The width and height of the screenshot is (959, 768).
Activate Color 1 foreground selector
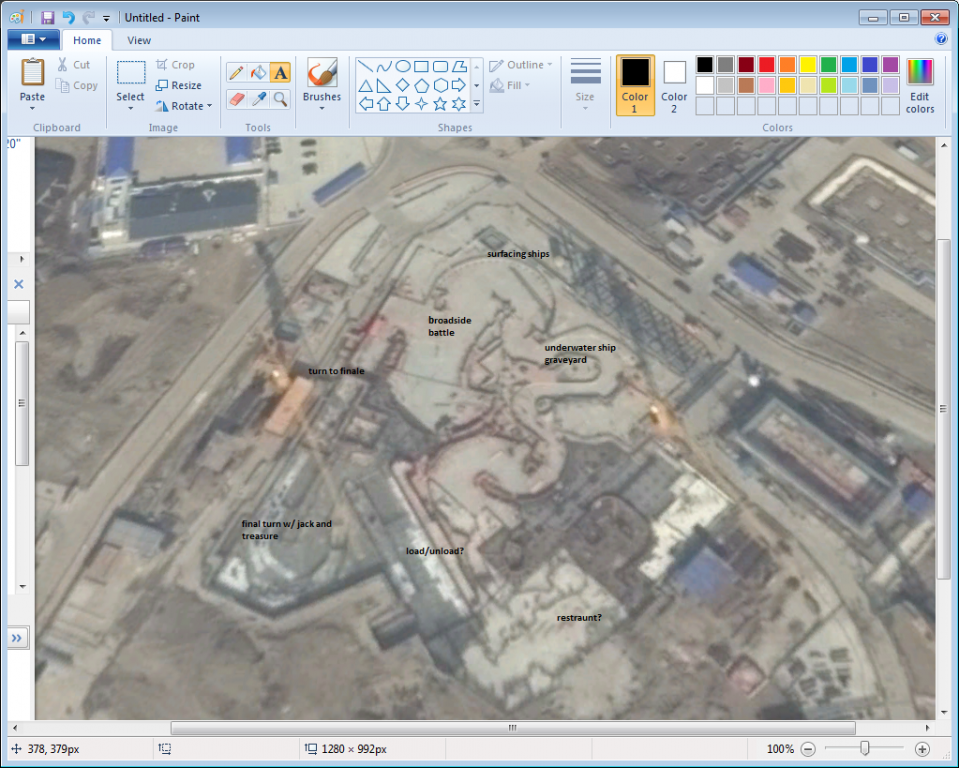(x=635, y=84)
